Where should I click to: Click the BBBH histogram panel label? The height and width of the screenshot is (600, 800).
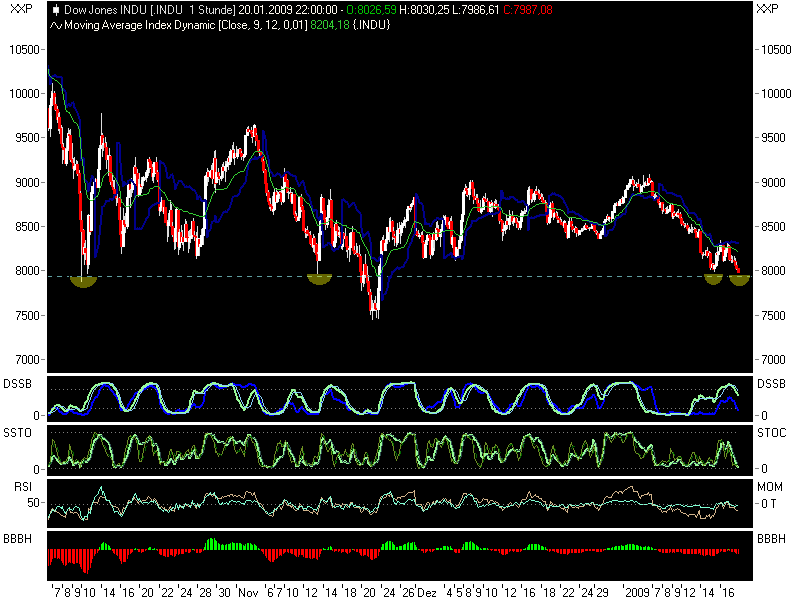click(x=15, y=538)
